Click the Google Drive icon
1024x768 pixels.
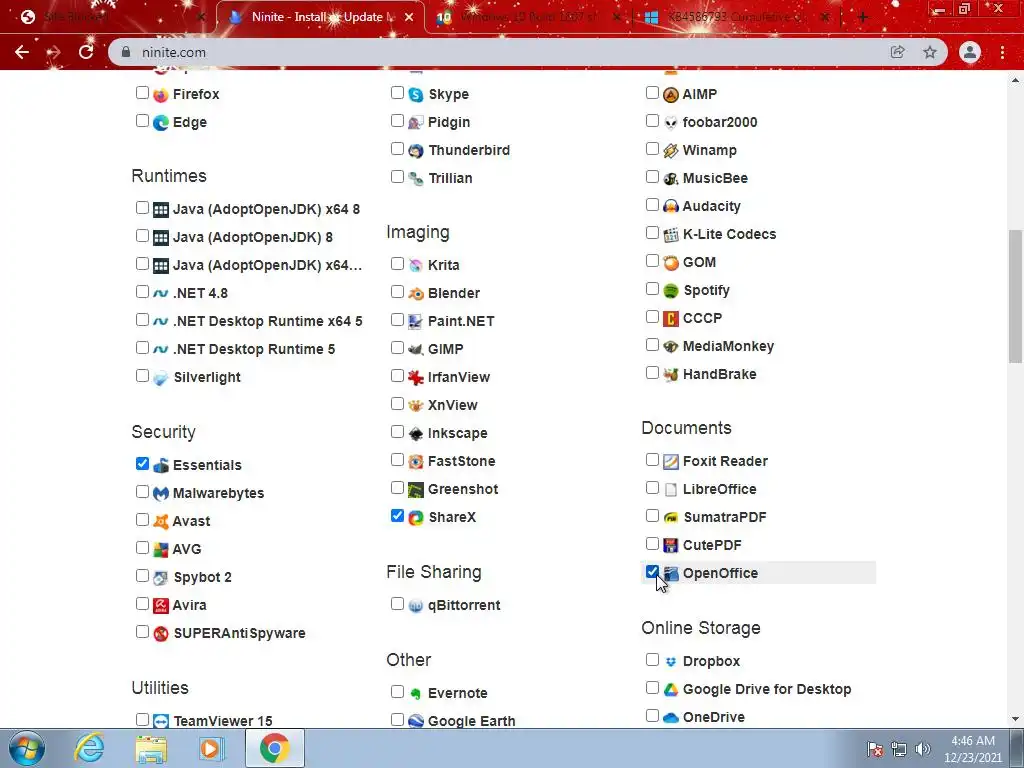(x=671, y=690)
